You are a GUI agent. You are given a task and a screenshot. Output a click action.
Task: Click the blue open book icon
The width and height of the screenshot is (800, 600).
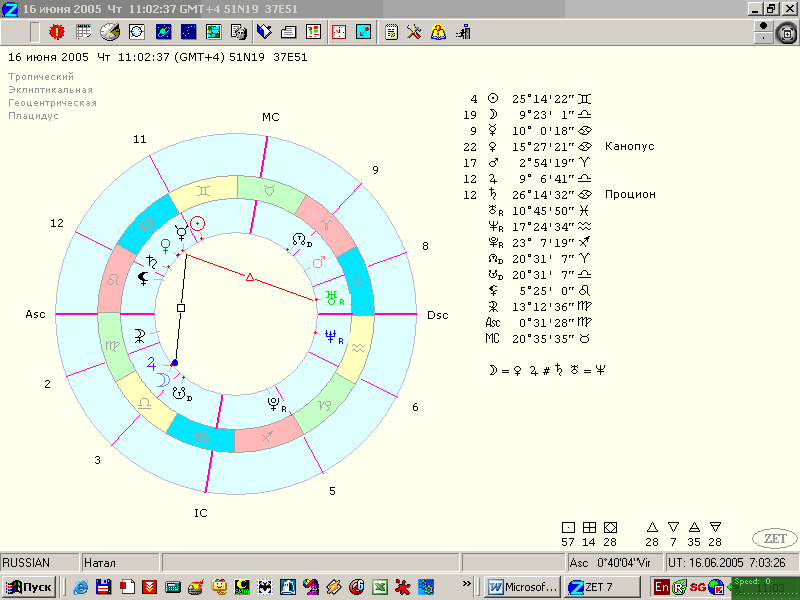(264, 32)
